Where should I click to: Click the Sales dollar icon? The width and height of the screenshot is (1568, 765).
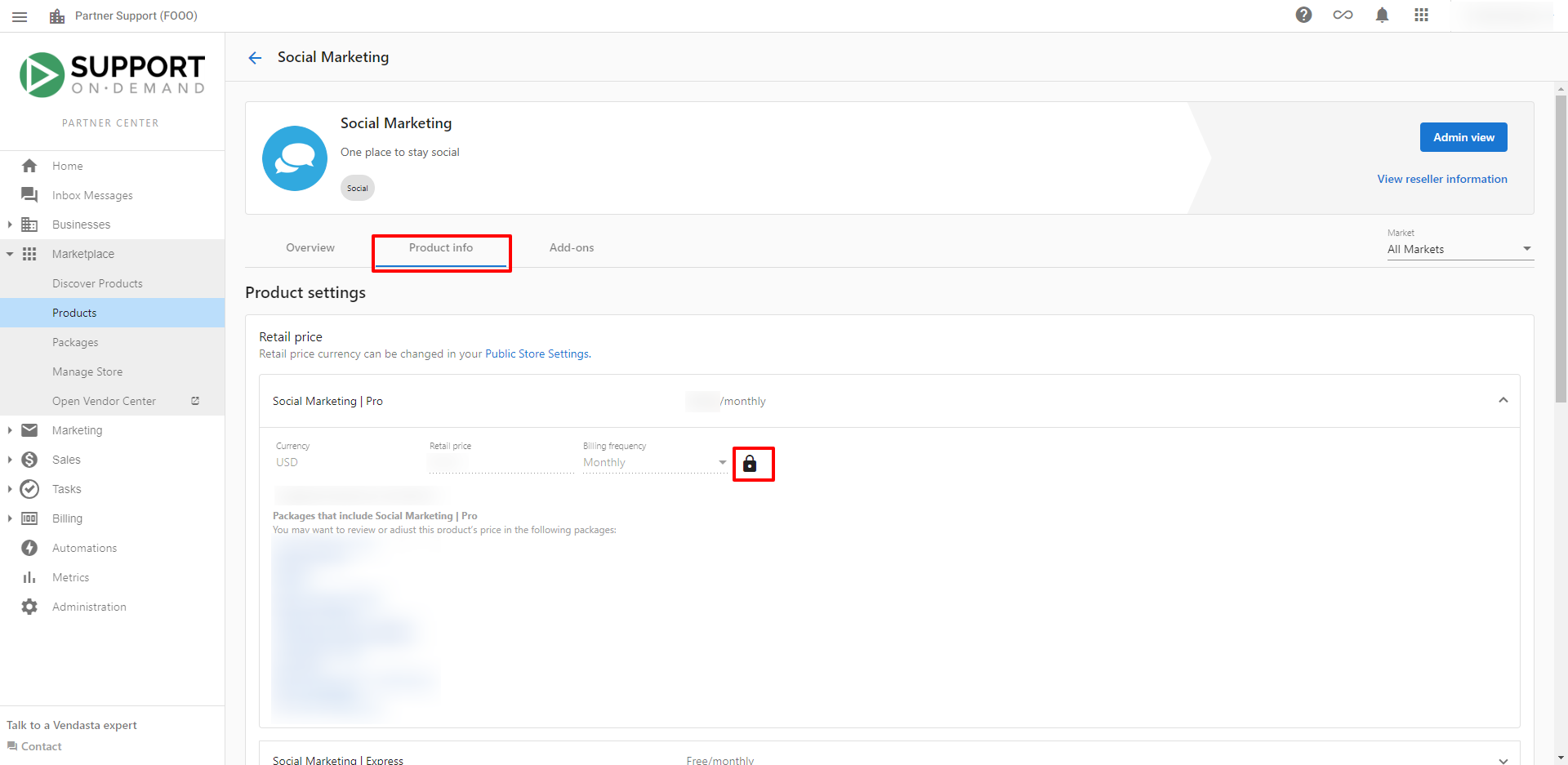tap(29, 460)
